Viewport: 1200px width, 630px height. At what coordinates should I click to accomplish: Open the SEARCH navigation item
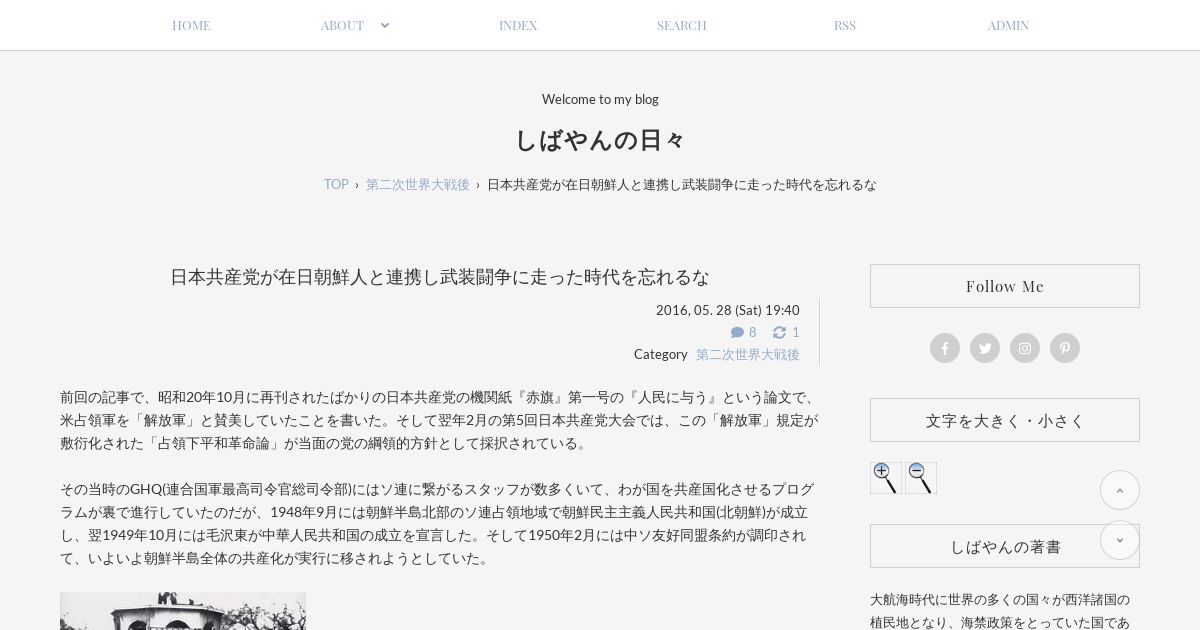point(682,25)
